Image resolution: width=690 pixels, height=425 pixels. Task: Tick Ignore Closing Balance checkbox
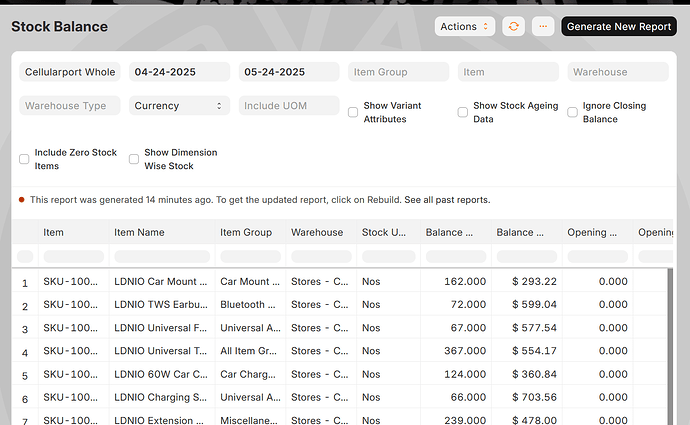572,112
